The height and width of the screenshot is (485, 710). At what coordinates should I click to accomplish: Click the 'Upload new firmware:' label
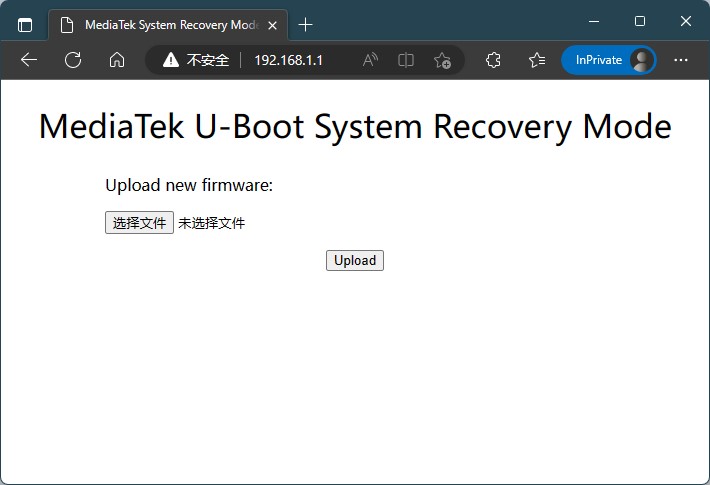pos(189,185)
